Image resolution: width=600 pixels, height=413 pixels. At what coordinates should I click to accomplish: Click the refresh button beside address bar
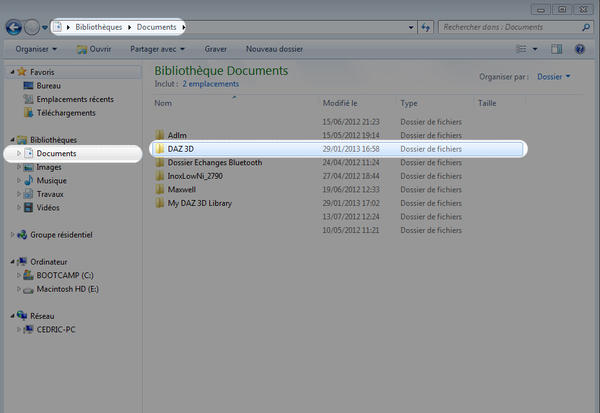426,28
